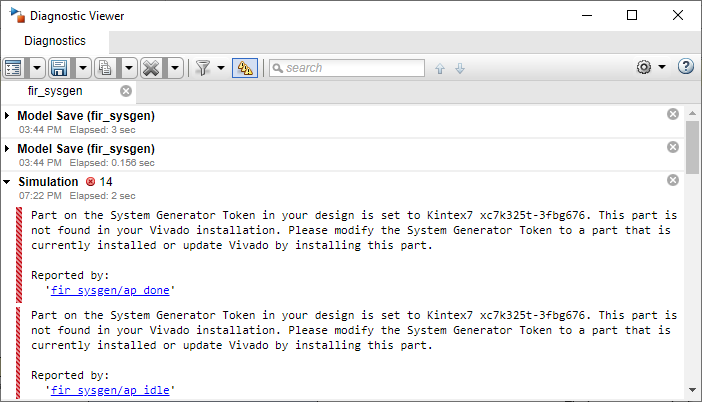Open the help question mark icon
The image size is (702, 402).
click(x=685, y=67)
